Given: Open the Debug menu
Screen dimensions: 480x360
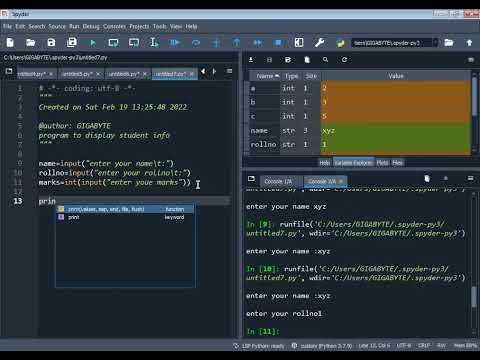Looking at the screenshot, I should pos(91,26).
